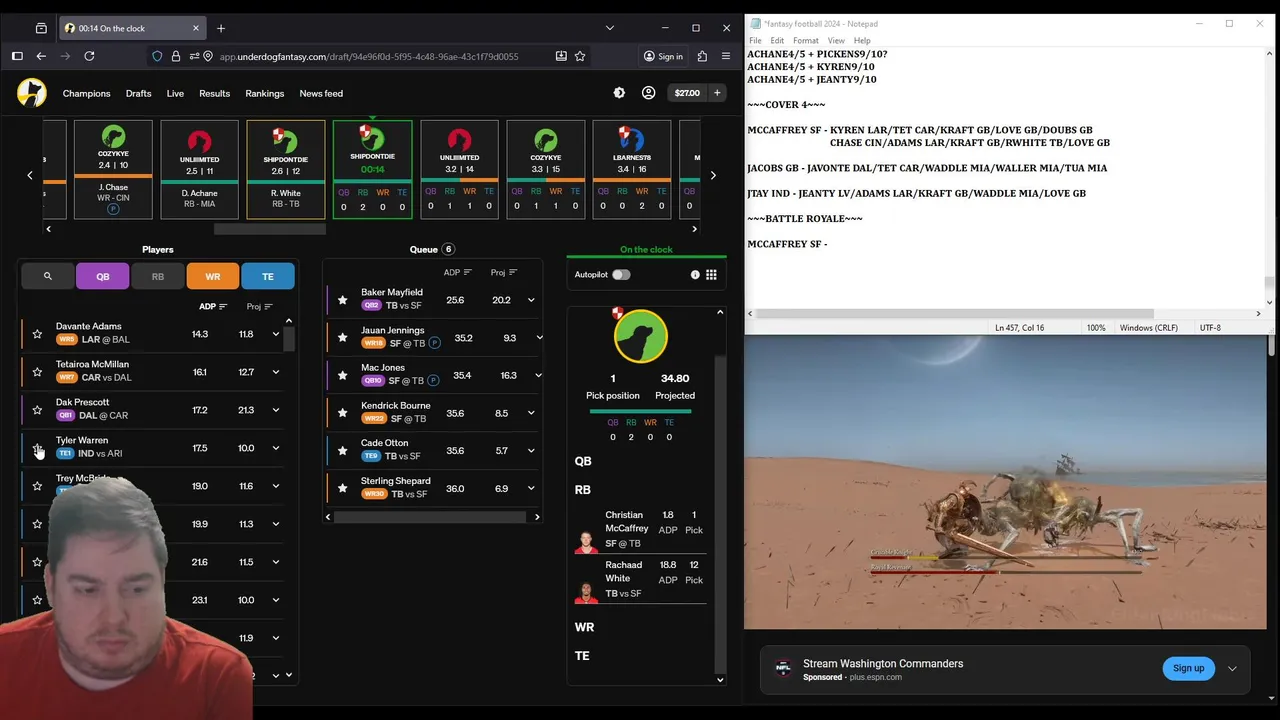Click the queue horizontal scrollbar
This screenshot has width=1280, height=720.
tap(430, 517)
